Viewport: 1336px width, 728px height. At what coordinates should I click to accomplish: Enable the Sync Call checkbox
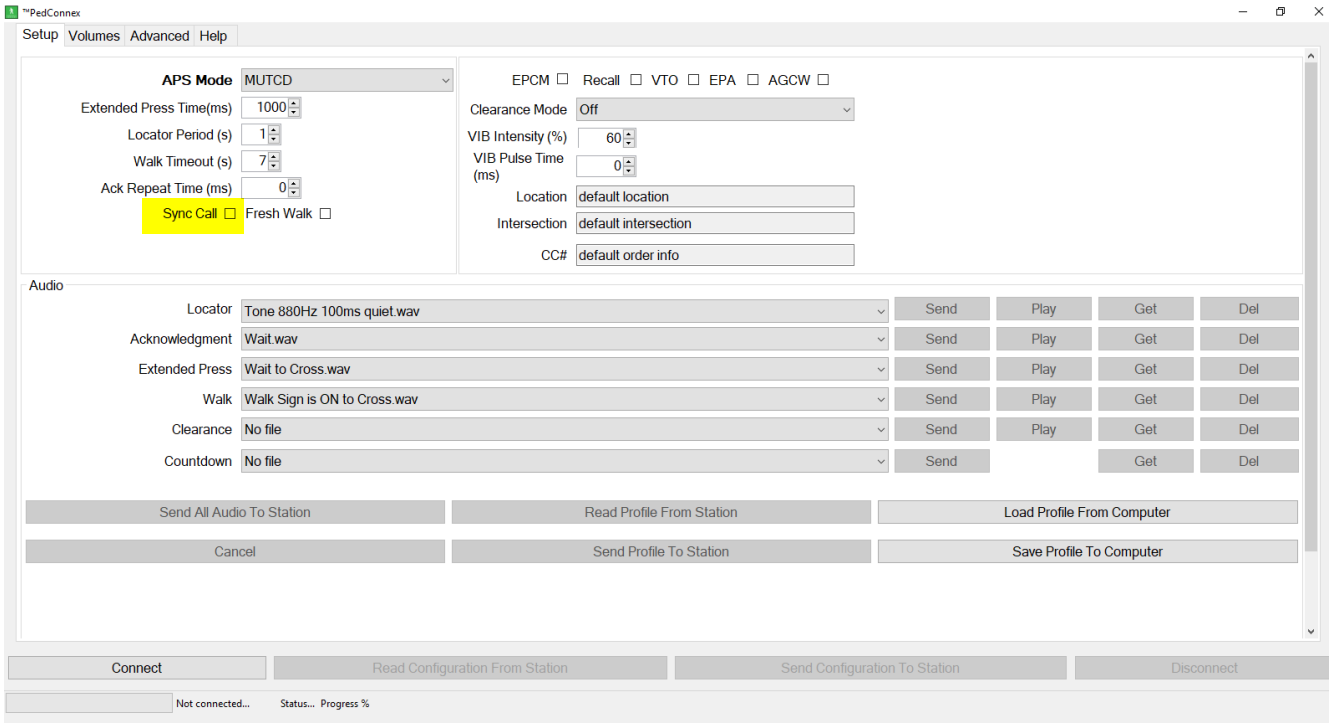(230, 214)
